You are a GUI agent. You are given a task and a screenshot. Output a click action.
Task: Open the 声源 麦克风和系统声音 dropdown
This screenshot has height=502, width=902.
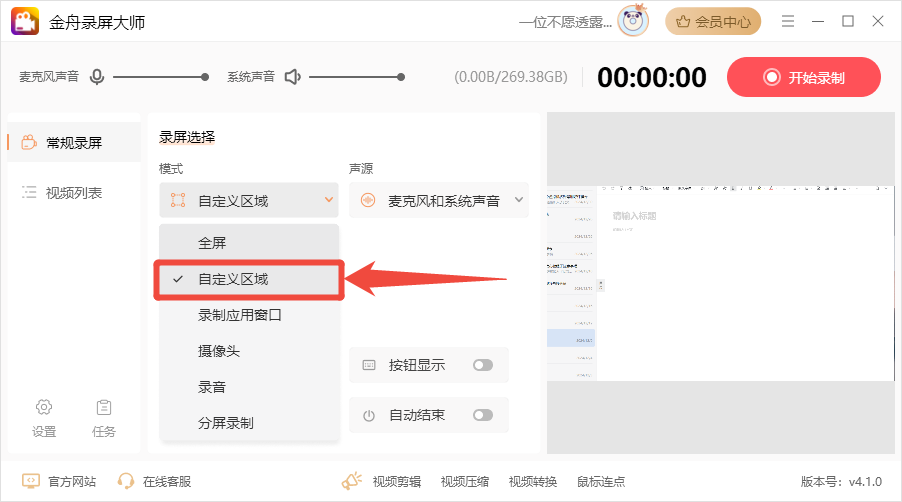438,200
